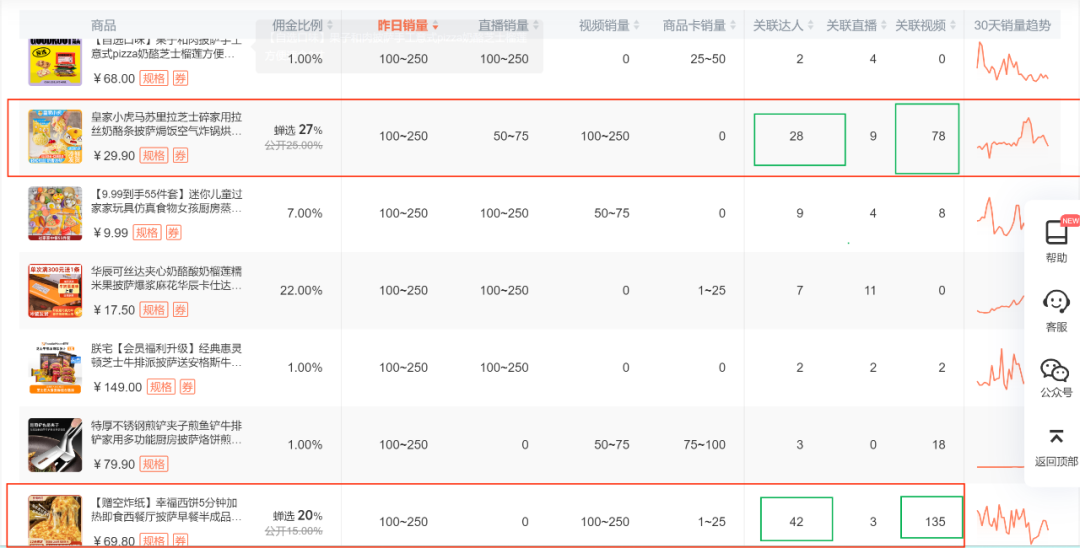Viewport: 1080px width, 548px height.
Task: Click the 关联视频 sort arrows
Action: click(x=952, y=26)
